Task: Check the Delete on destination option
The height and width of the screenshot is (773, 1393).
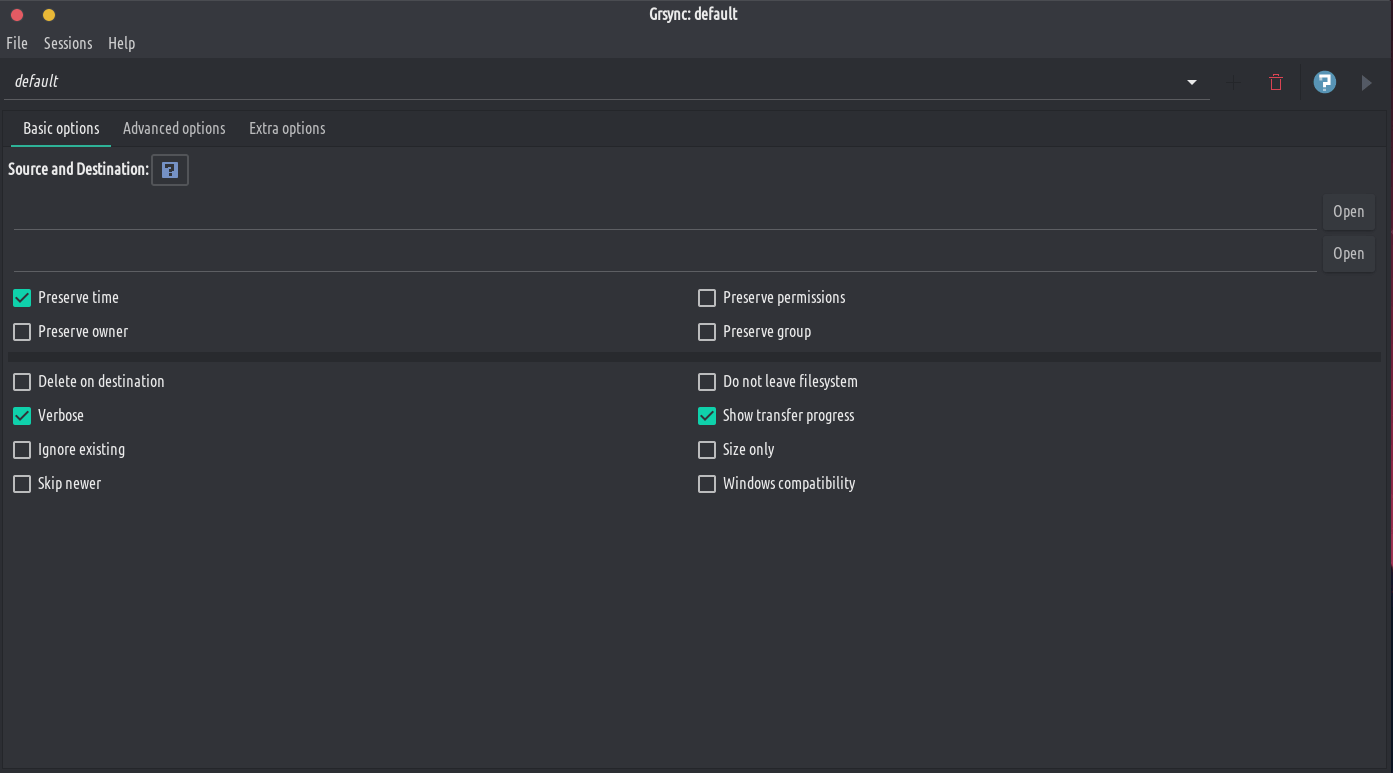Action: click(x=22, y=382)
